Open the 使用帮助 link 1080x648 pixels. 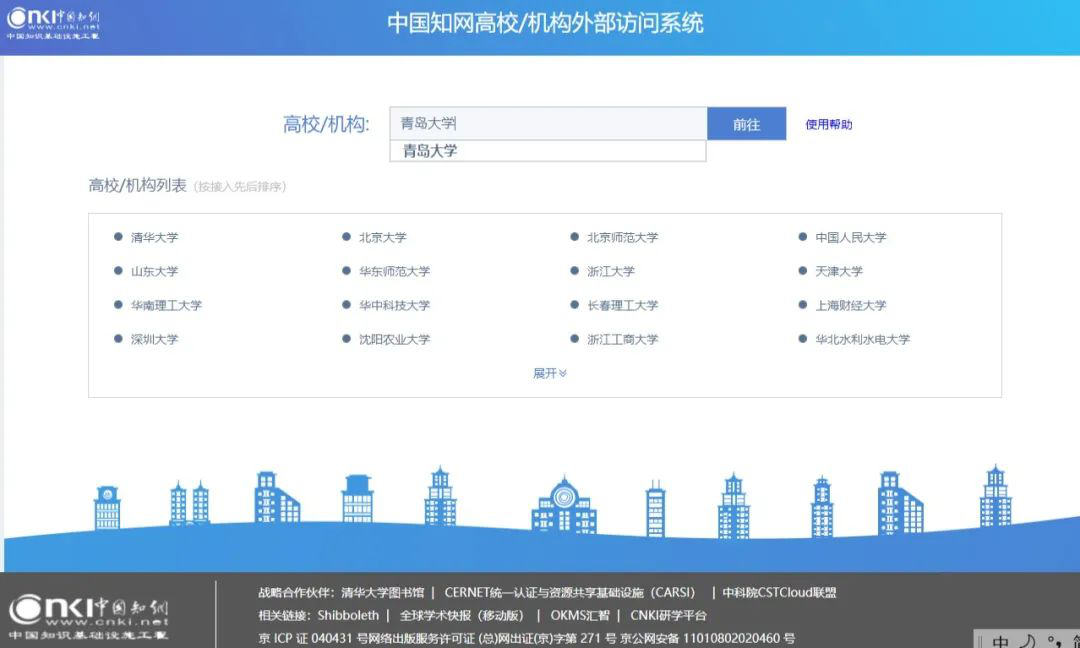829,124
